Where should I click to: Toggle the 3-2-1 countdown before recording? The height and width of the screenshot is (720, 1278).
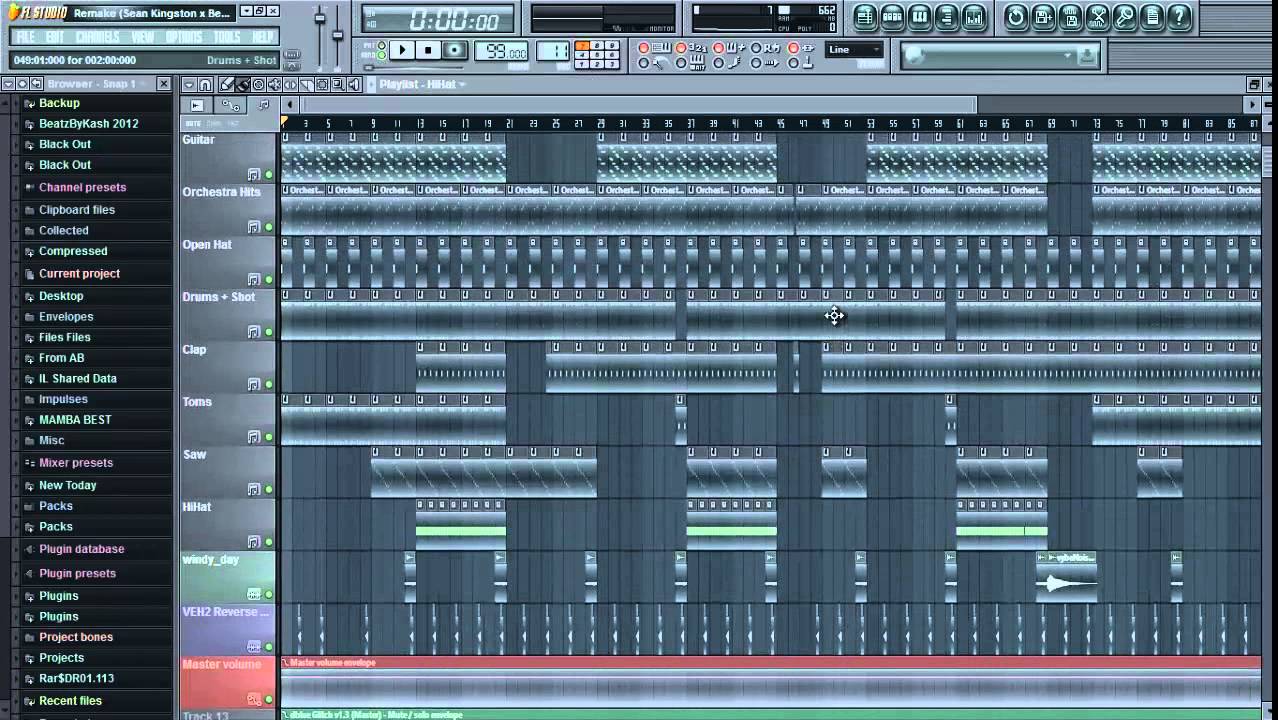(690, 48)
